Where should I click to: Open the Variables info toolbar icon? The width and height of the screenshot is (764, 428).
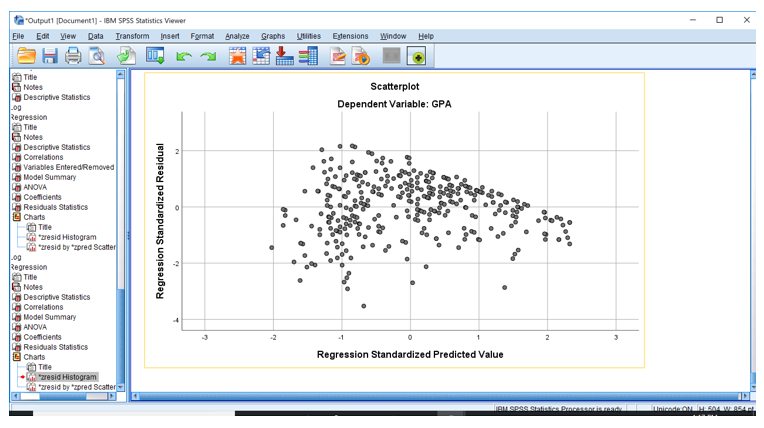pyautogui.click(x=308, y=57)
